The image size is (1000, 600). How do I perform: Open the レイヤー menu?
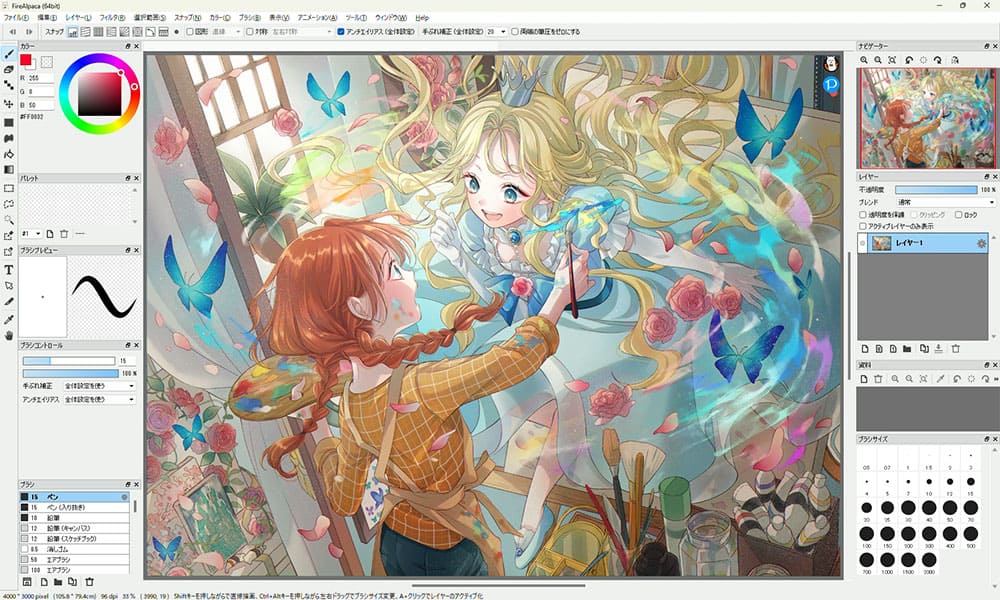77,16
